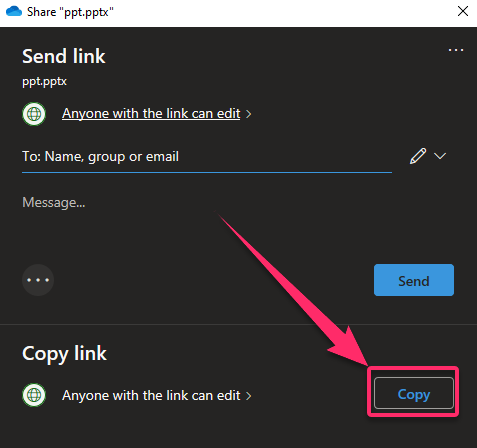Click the pencil edit permission icon
This screenshot has width=477, height=448.
(x=418, y=156)
